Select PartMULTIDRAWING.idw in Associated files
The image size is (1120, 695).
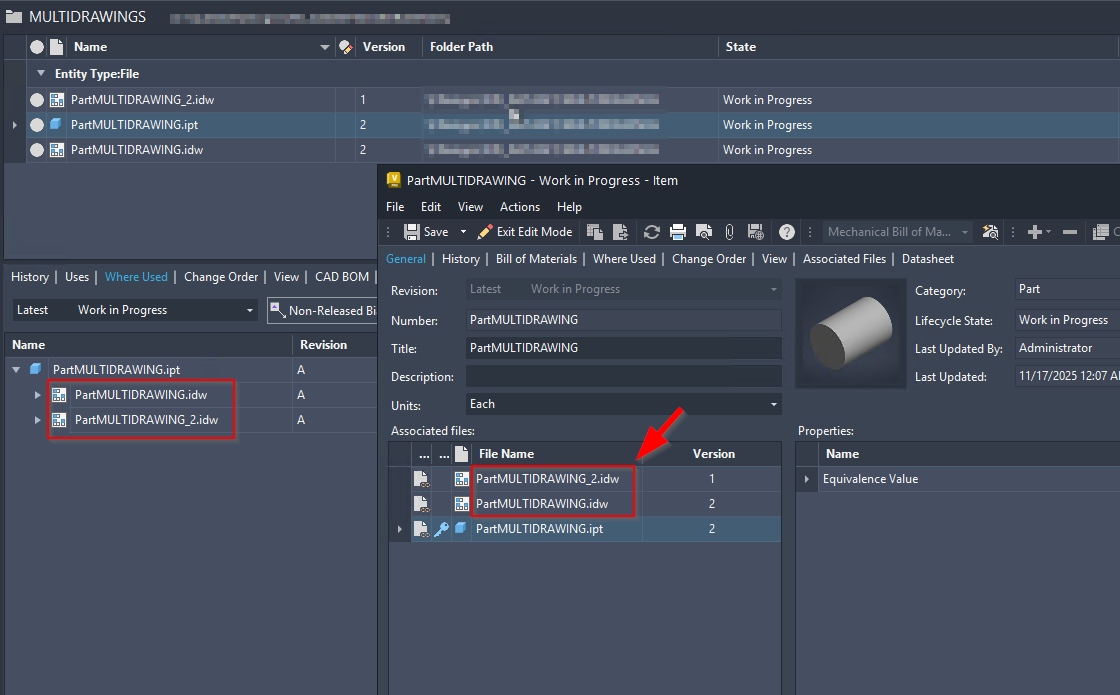[542, 504]
